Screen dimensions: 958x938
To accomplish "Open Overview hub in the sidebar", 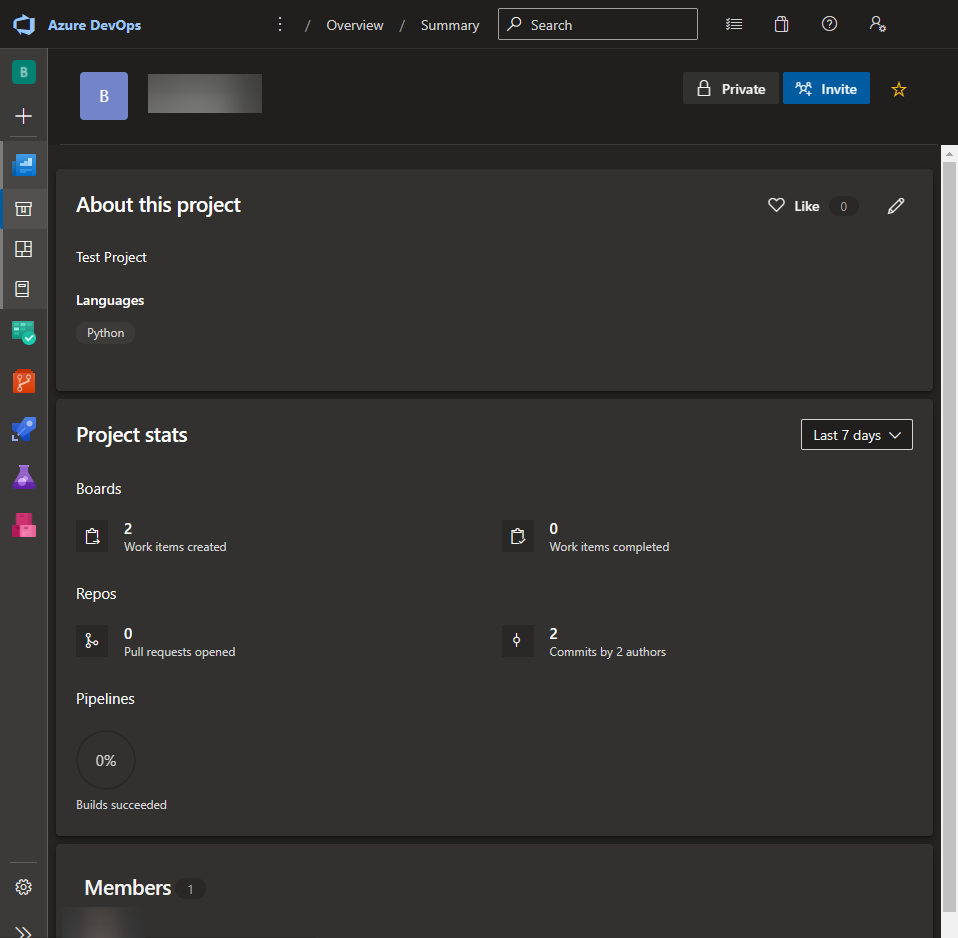I will pos(24,165).
